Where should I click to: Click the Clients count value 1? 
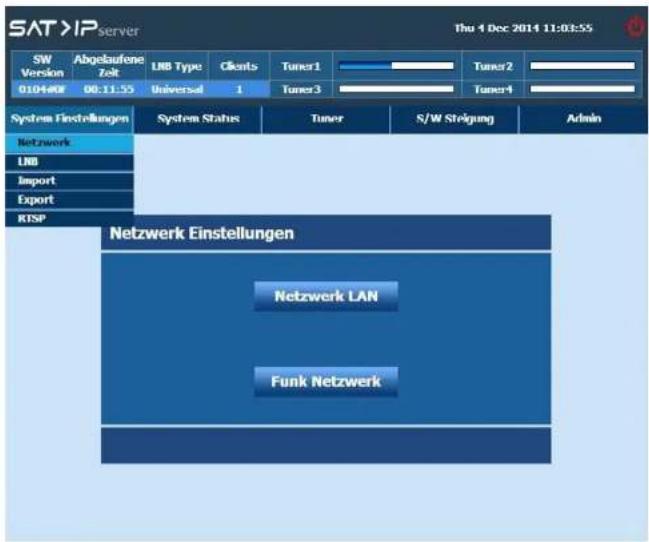pos(239,89)
